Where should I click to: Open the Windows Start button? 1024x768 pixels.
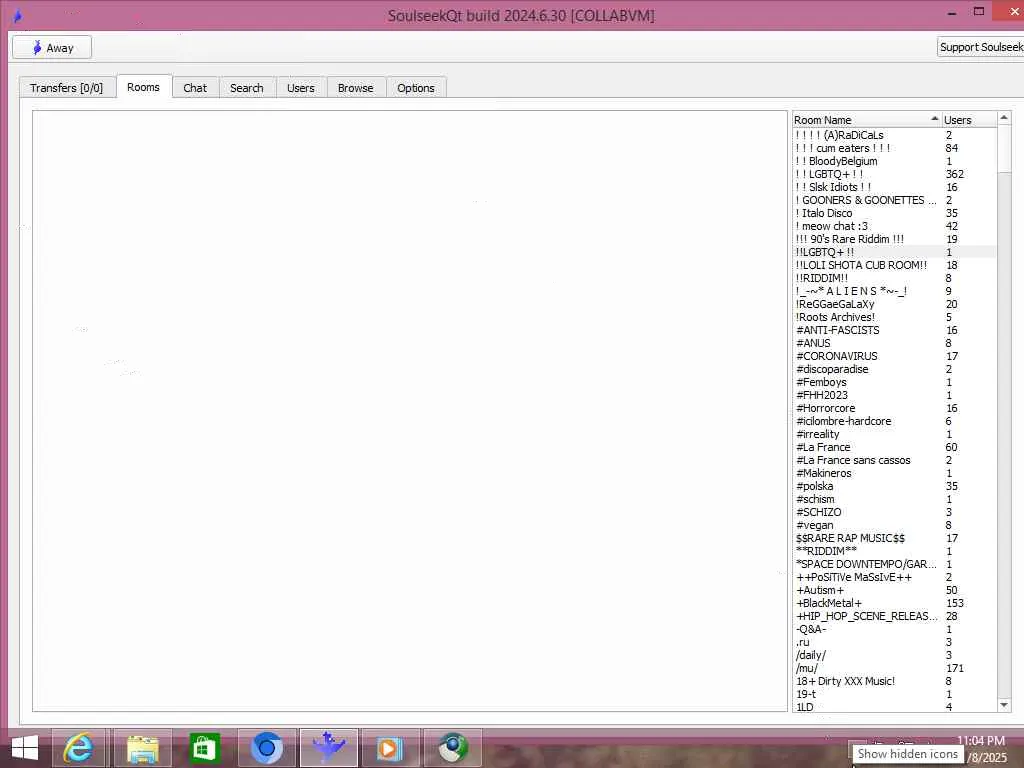[25, 748]
